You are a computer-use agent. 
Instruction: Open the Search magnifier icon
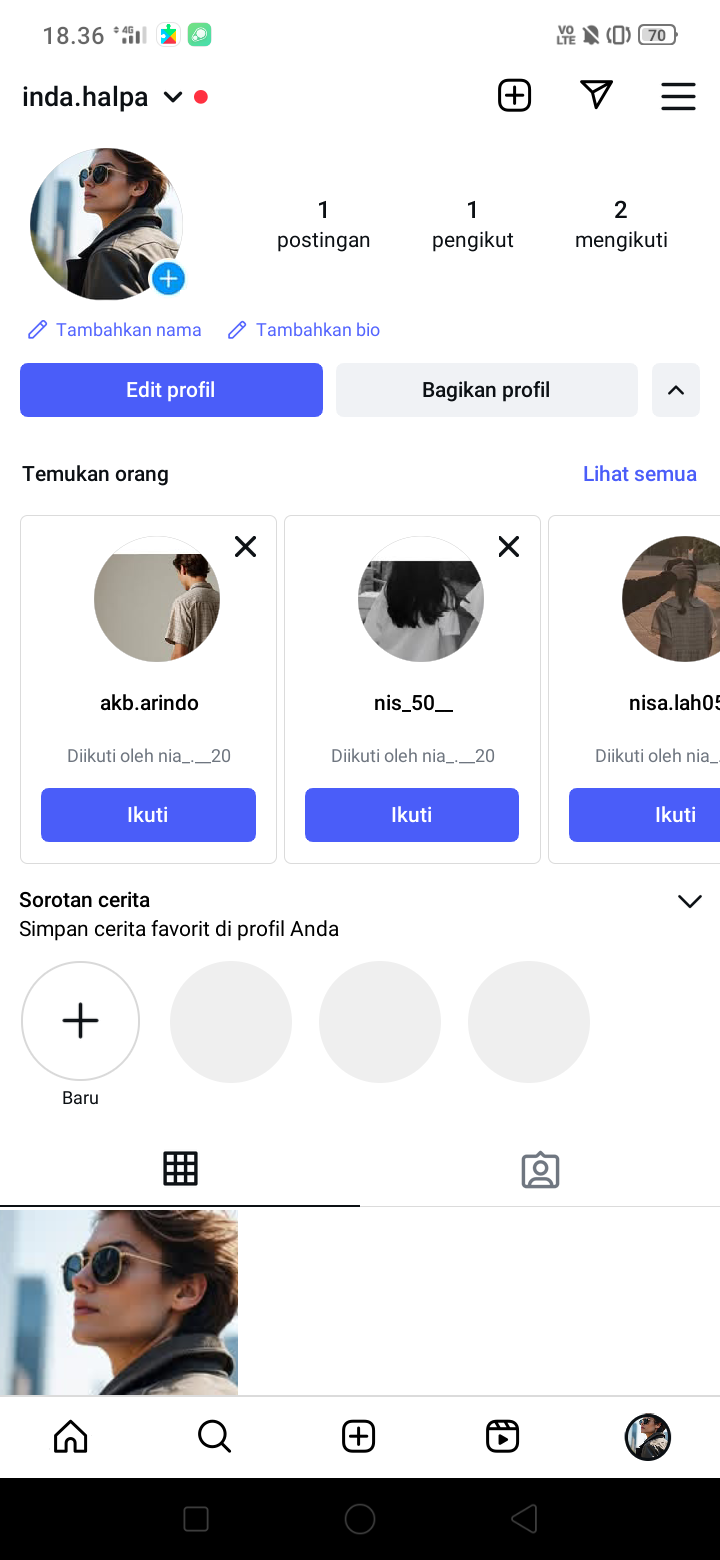tap(214, 1437)
